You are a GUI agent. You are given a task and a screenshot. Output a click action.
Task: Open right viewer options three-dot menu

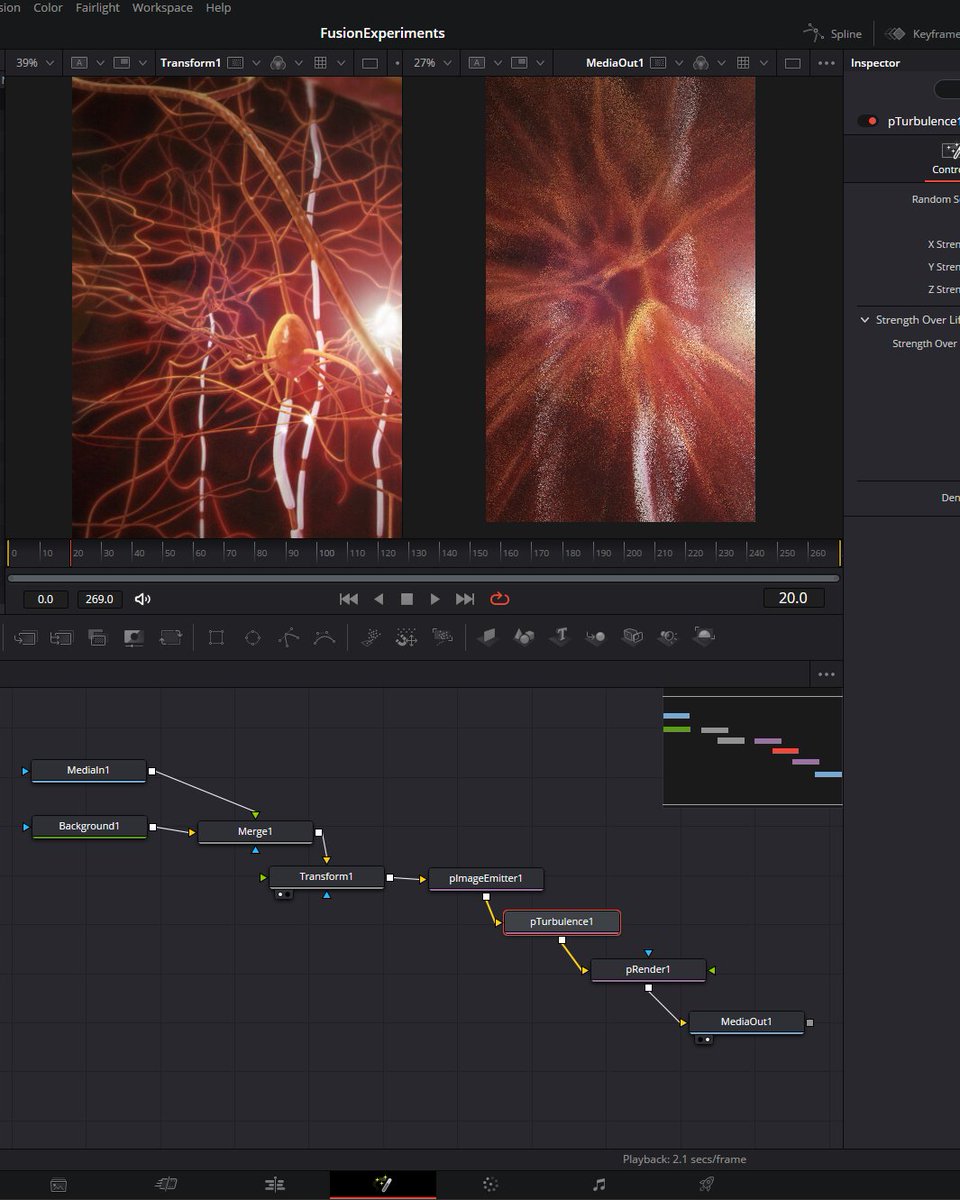[x=826, y=63]
